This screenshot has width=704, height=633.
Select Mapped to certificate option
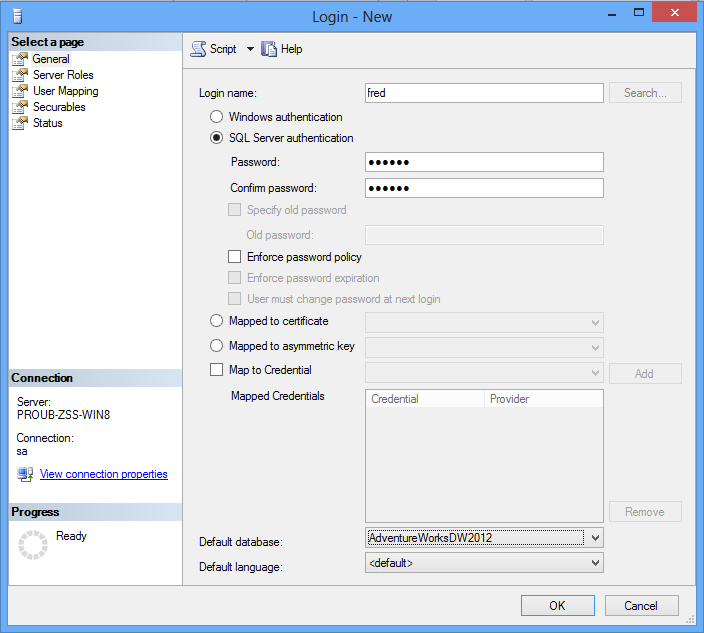(217, 321)
